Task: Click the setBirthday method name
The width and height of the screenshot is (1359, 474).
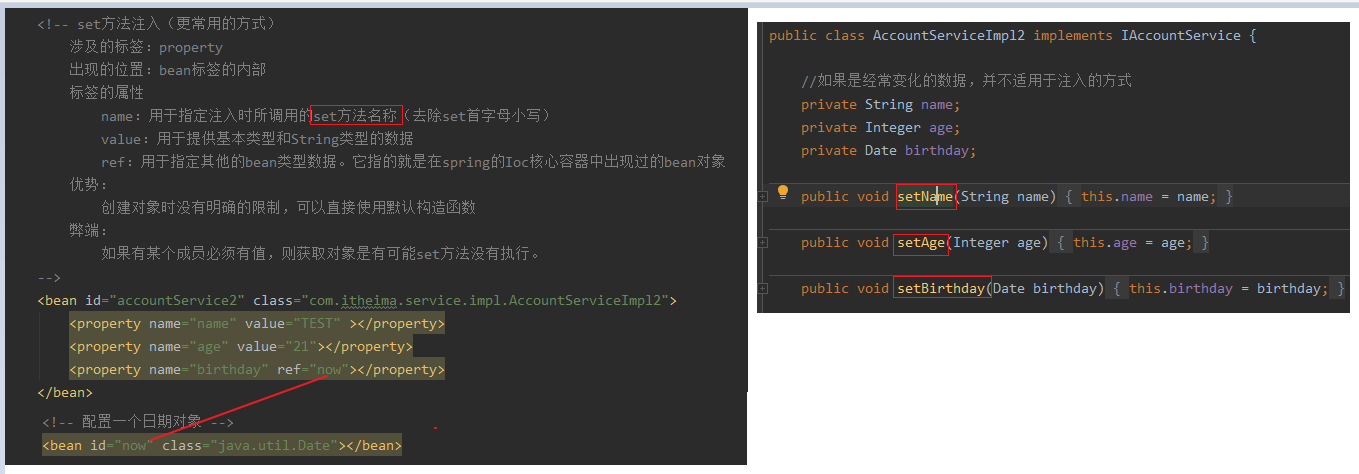Action: tap(941, 289)
